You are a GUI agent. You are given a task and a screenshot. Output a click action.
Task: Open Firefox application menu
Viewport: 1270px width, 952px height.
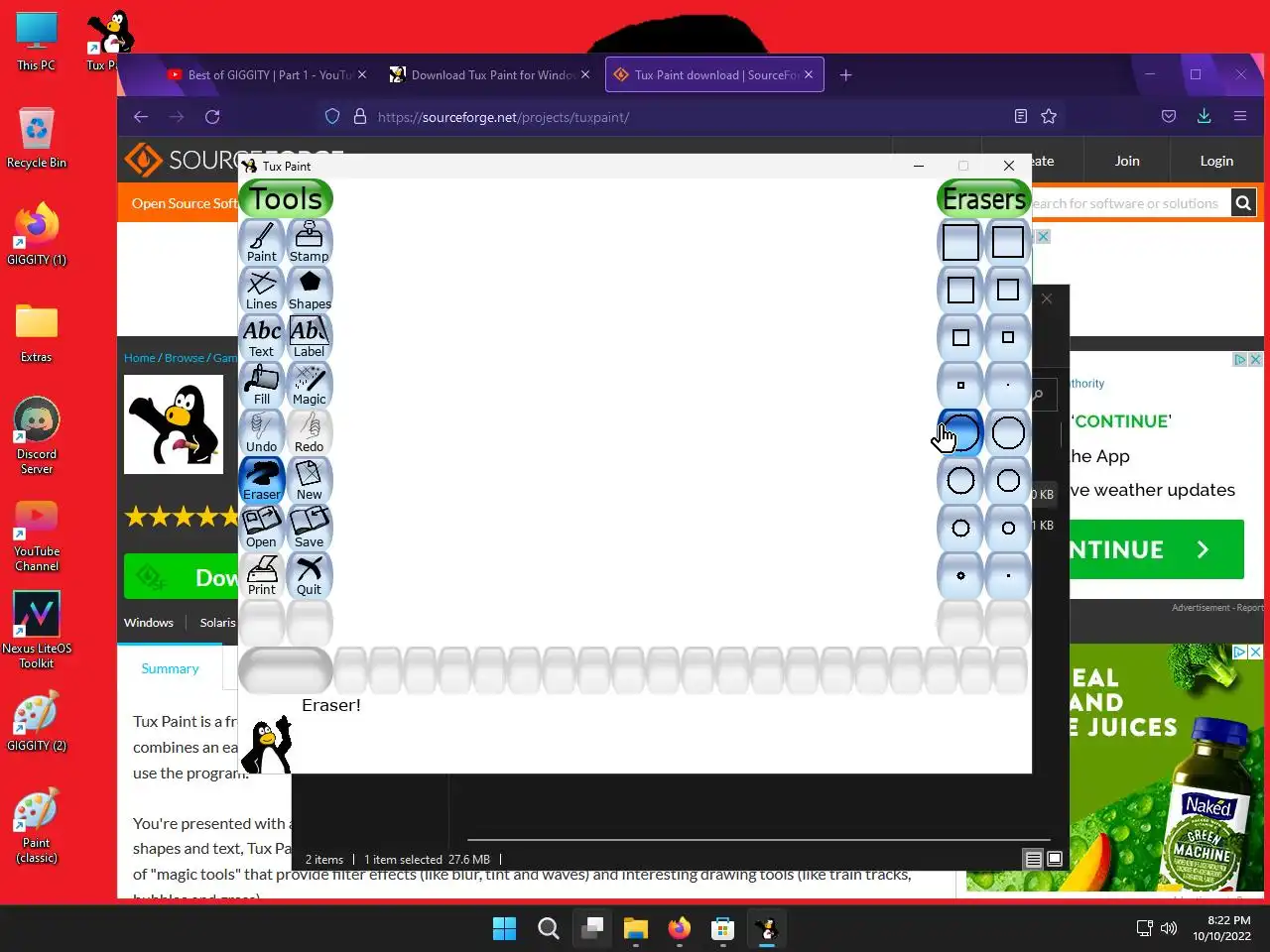pos(1239,117)
